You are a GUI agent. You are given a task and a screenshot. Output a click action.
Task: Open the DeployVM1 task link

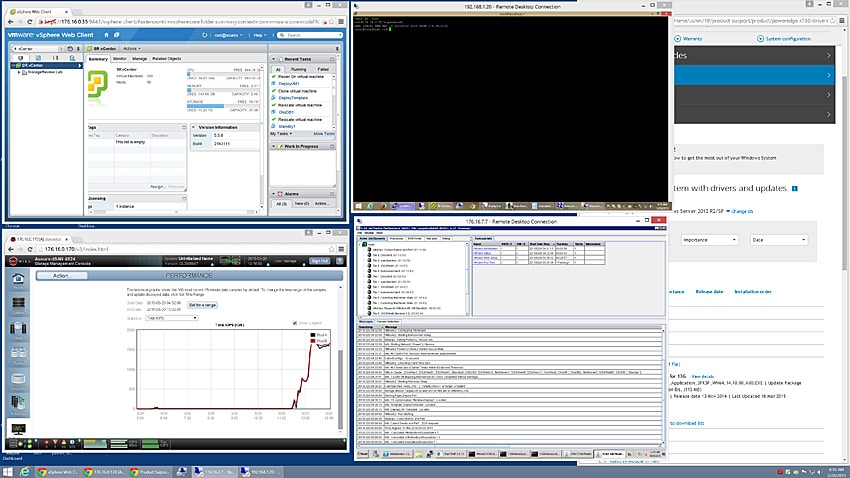tap(288, 84)
